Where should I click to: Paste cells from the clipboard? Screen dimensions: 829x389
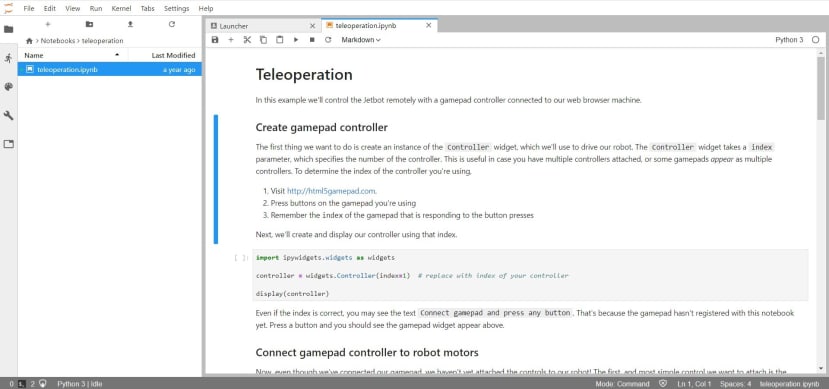click(x=280, y=40)
